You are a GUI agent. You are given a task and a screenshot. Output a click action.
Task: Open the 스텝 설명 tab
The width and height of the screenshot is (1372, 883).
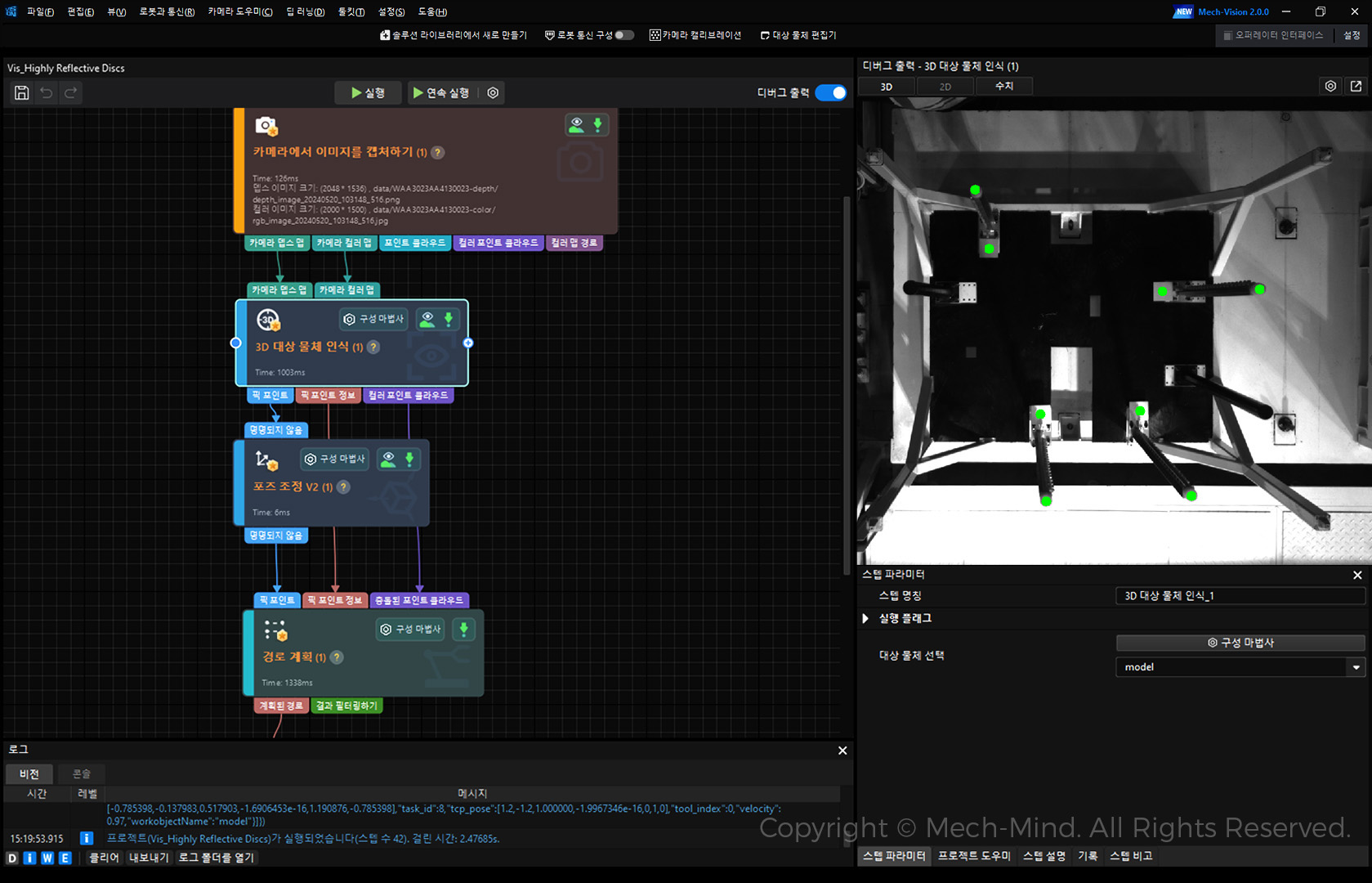1044,856
